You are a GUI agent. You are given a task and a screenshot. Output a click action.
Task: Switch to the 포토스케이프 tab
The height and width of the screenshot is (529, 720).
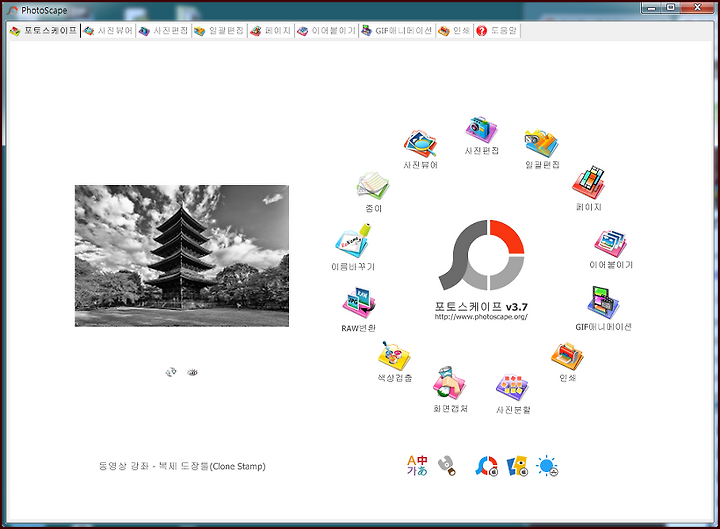coord(44,31)
